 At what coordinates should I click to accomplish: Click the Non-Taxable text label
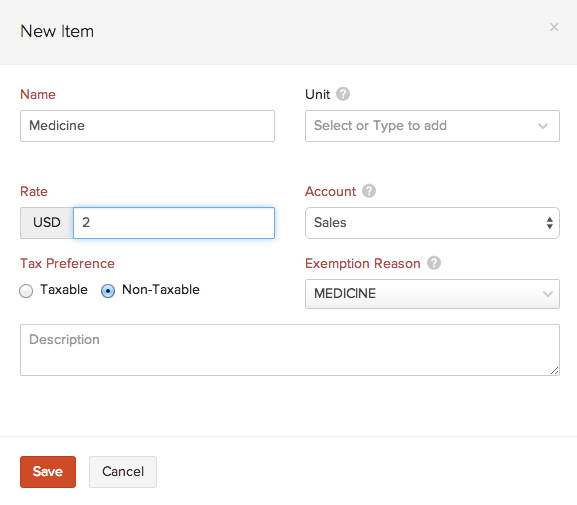(161, 290)
